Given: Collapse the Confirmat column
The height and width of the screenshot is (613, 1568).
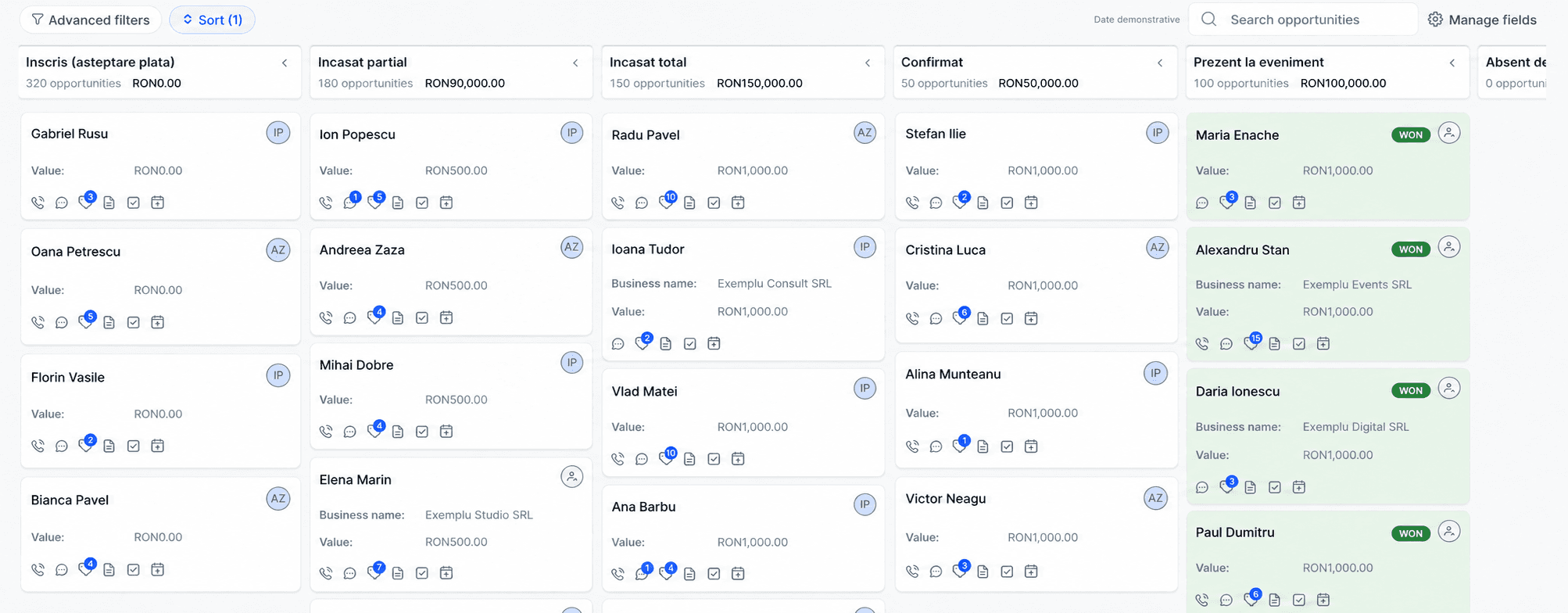Looking at the screenshot, I should click(1160, 63).
